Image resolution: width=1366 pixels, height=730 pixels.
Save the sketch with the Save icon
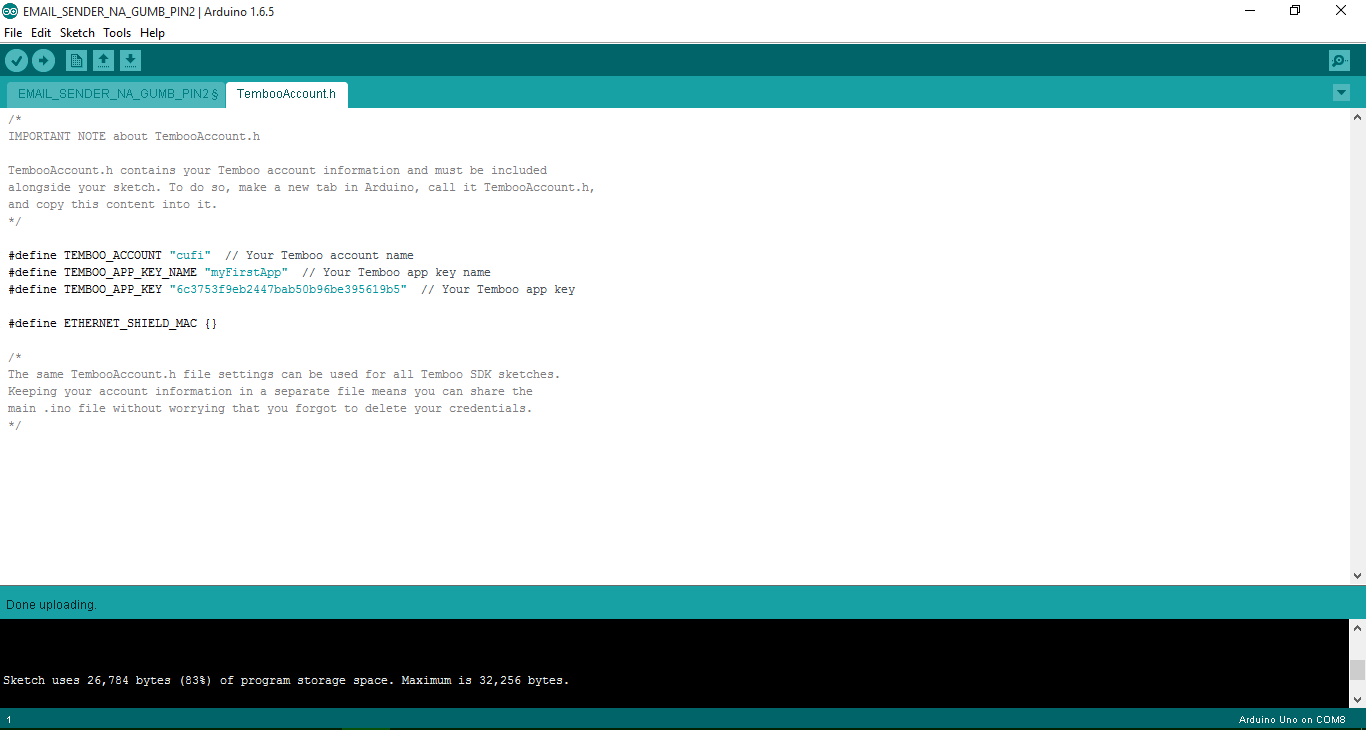pyautogui.click(x=130, y=61)
